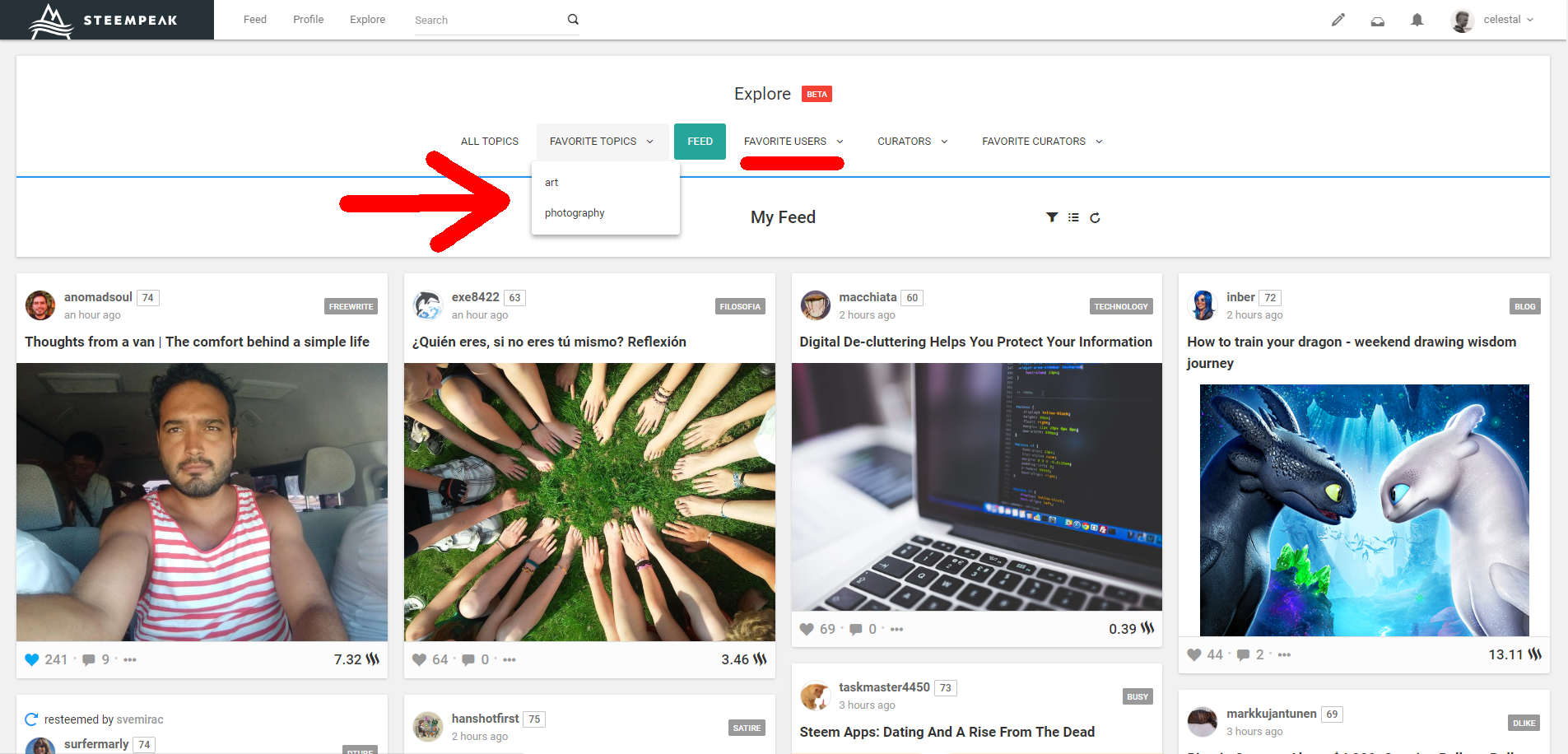The width and height of the screenshot is (1568, 754).
Task: Open comments icon on anomadsoul's post
Action: 89,660
